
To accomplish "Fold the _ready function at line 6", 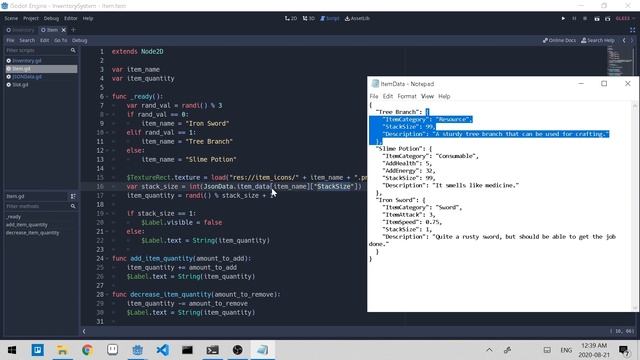I will tap(107, 97).
